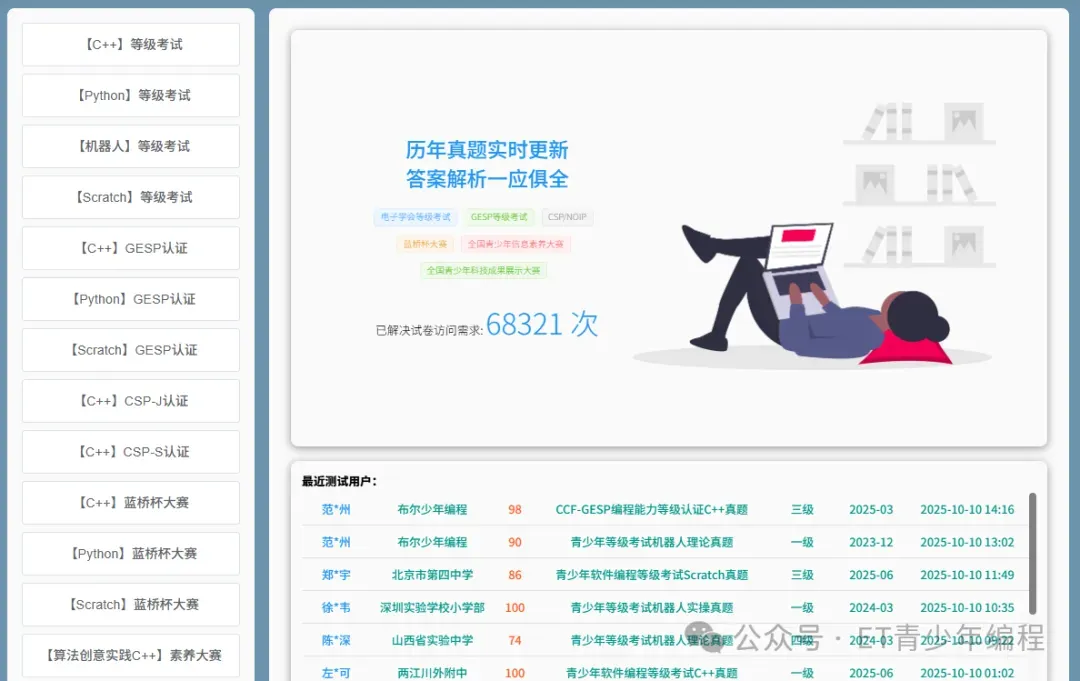Click timestamp 2025-10-10 14:16
This screenshot has width=1080, height=681.
[x=967, y=510]
